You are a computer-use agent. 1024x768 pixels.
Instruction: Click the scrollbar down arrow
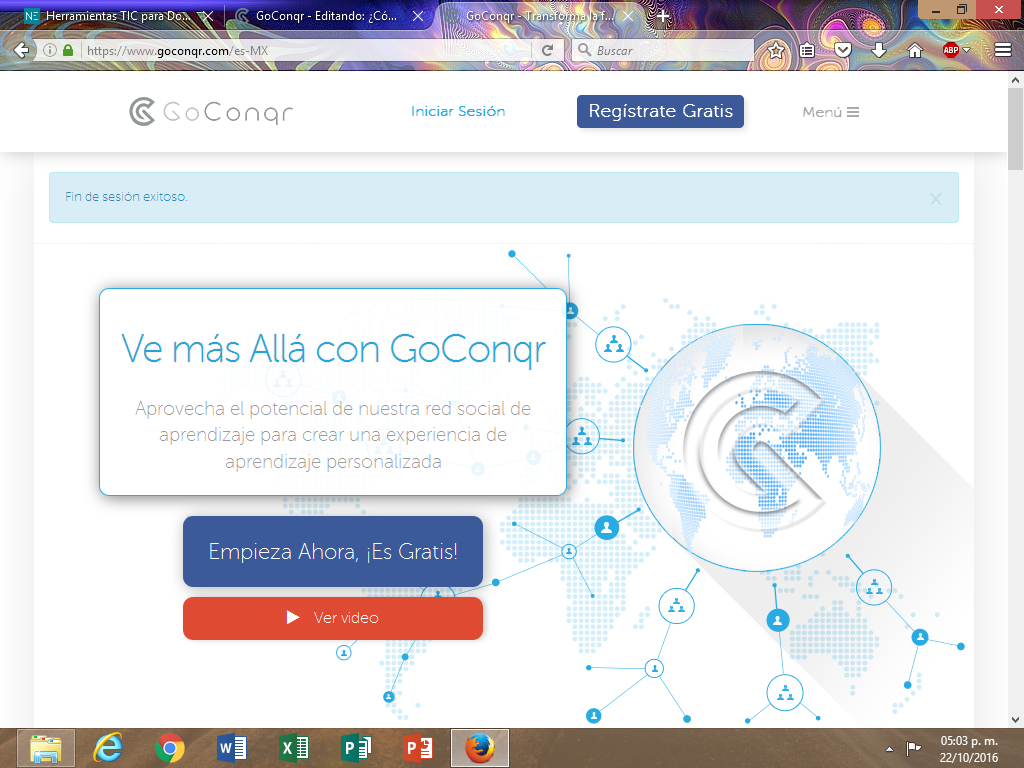[x=1015, y=720]
